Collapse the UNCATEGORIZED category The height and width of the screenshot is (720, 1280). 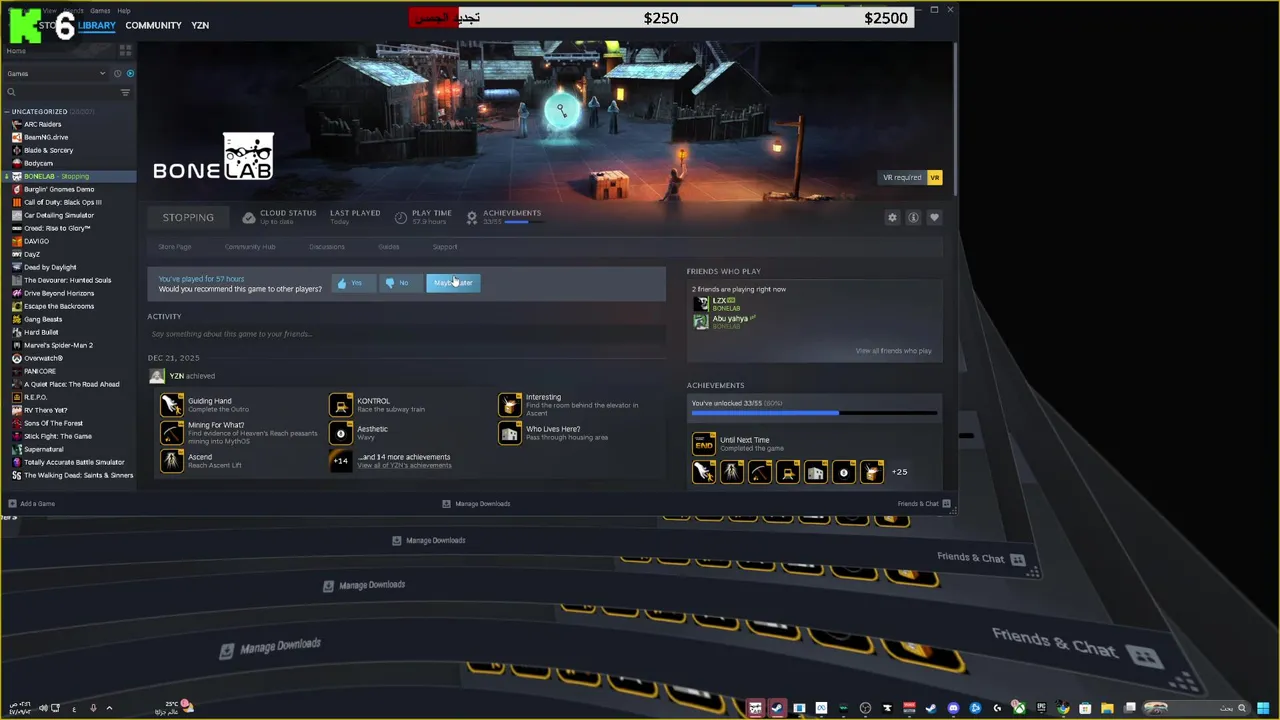7,112
